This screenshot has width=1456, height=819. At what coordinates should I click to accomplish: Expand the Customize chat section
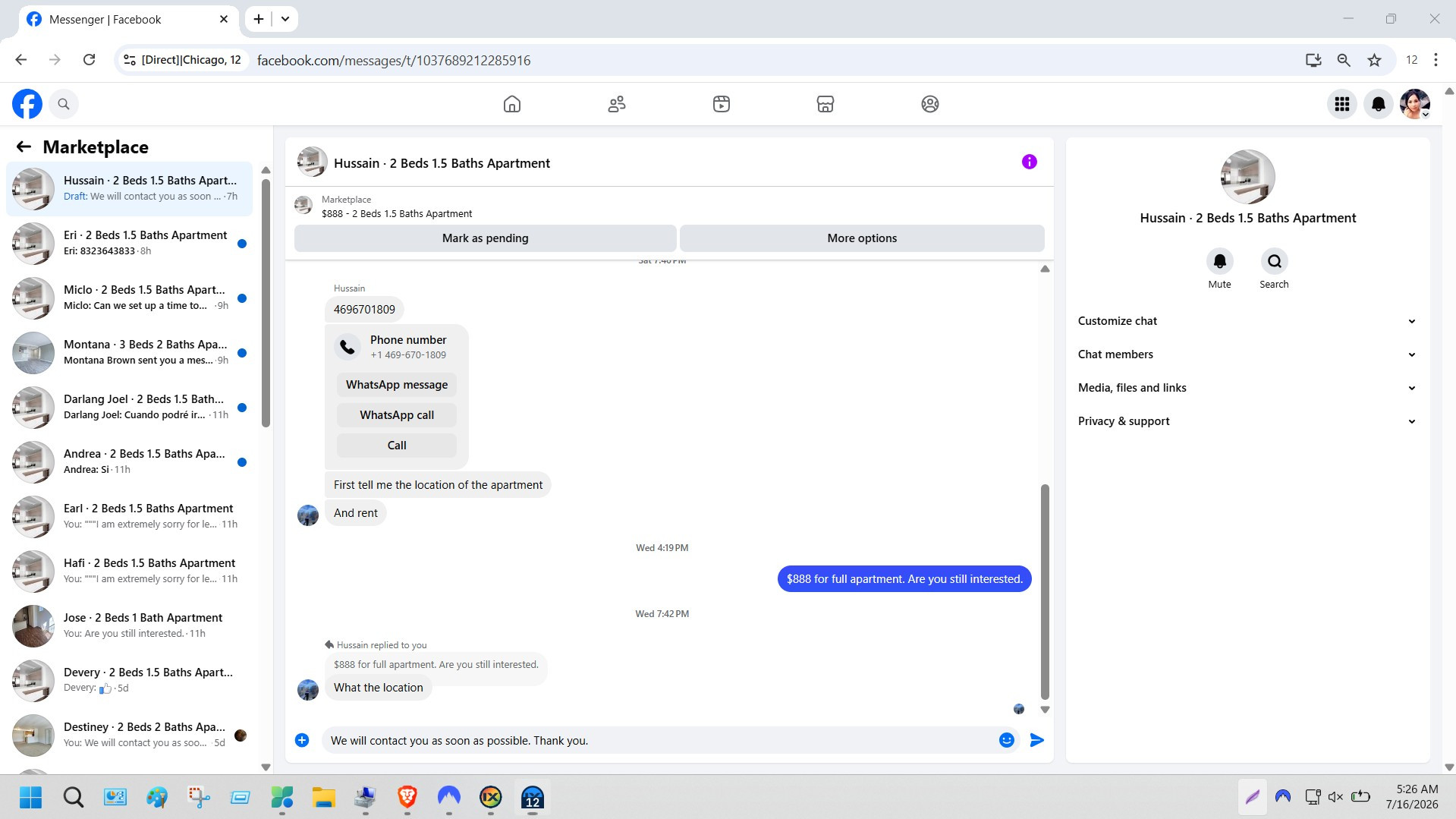1247,321
